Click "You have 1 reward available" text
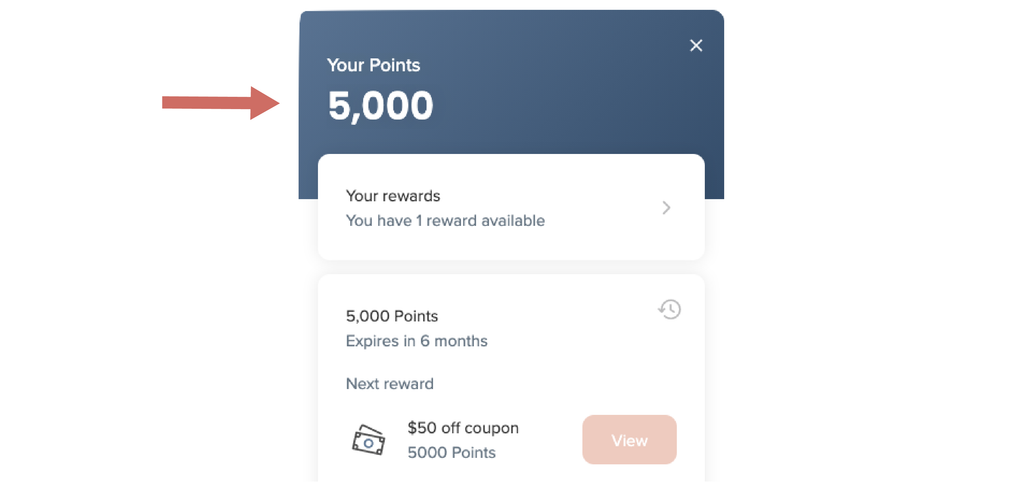 click(x=445, y=221)
